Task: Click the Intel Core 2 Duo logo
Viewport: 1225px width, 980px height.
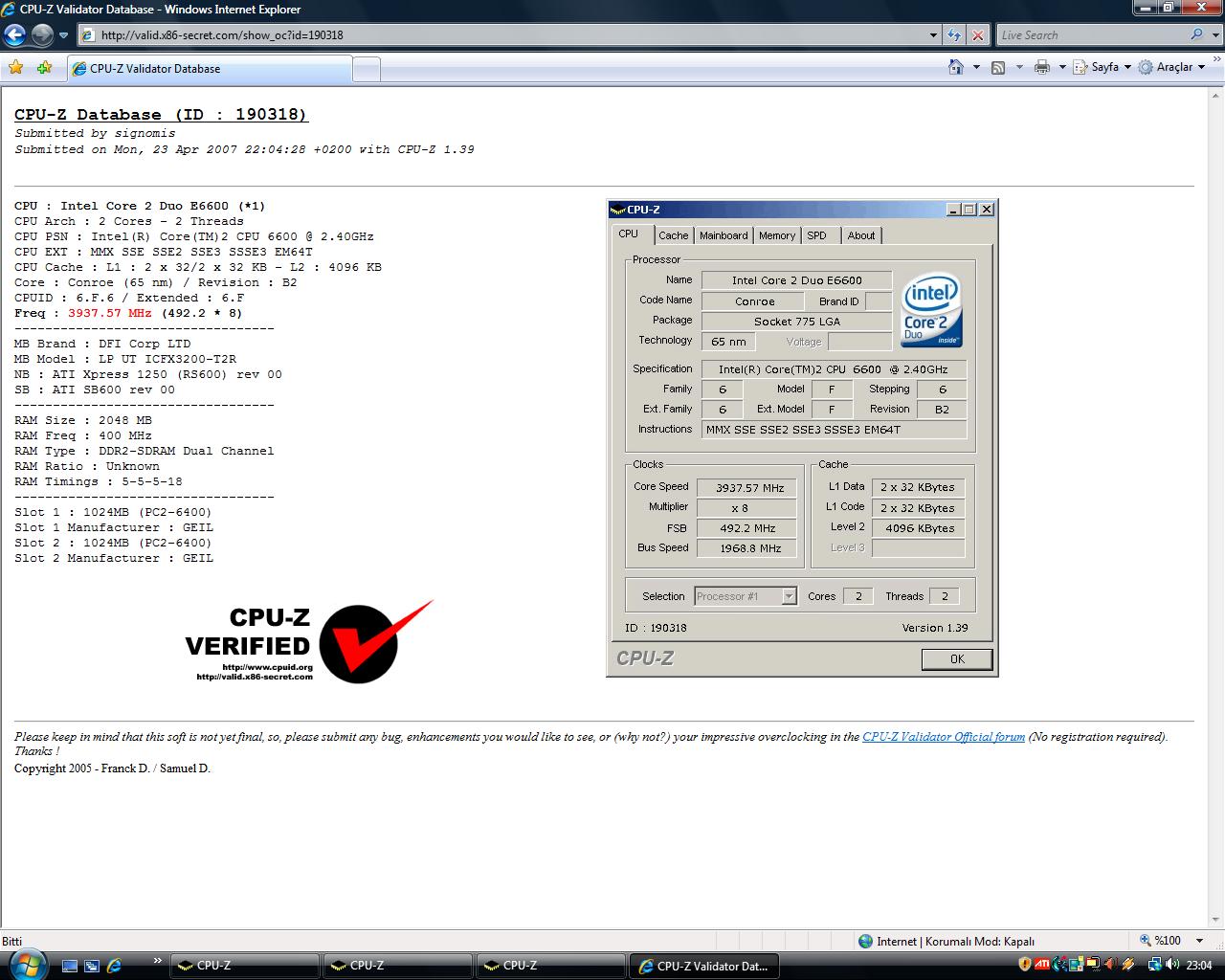Action: pos(931,311)
